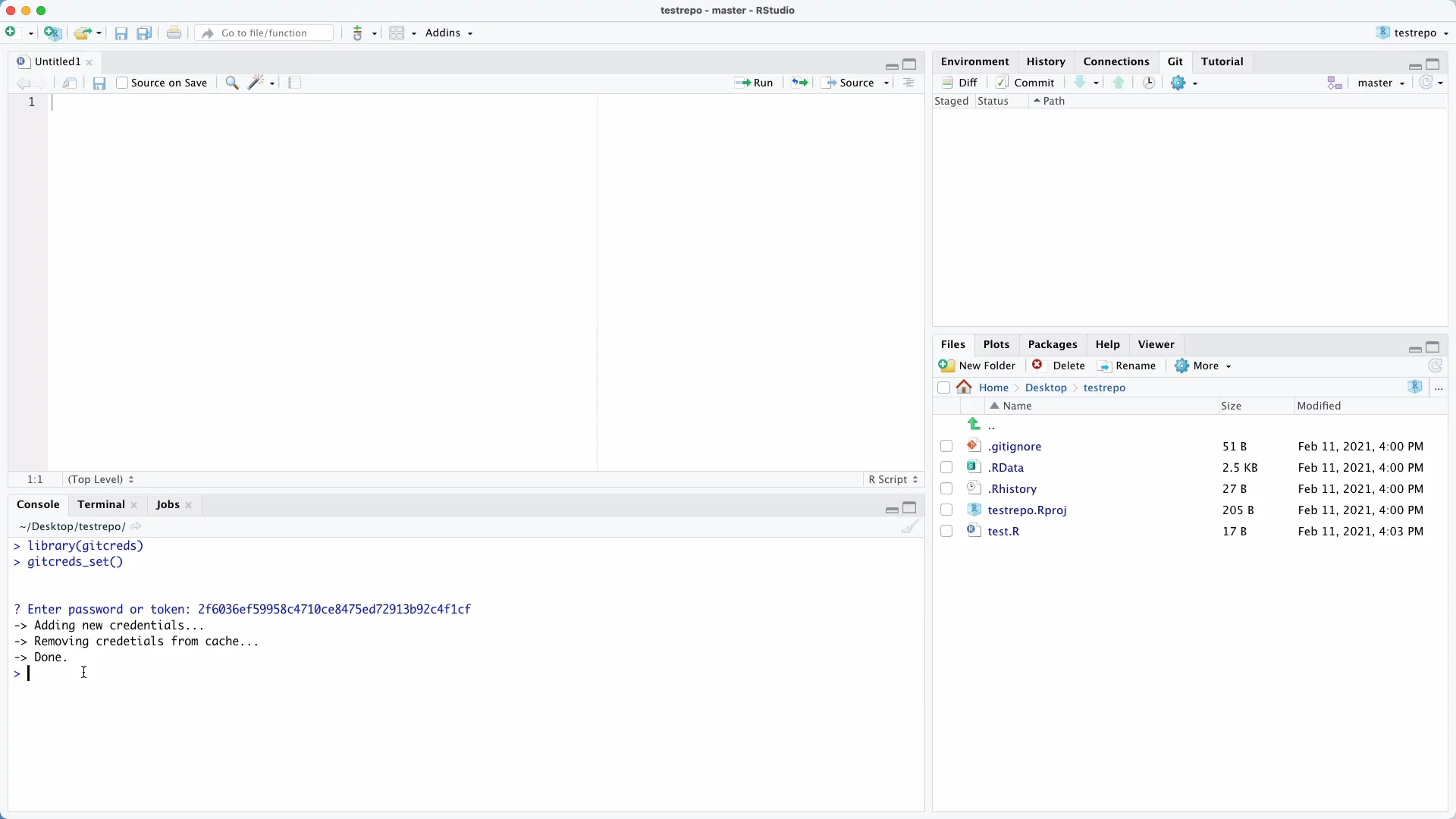Open the Git History clock icon

(1148, 83)
